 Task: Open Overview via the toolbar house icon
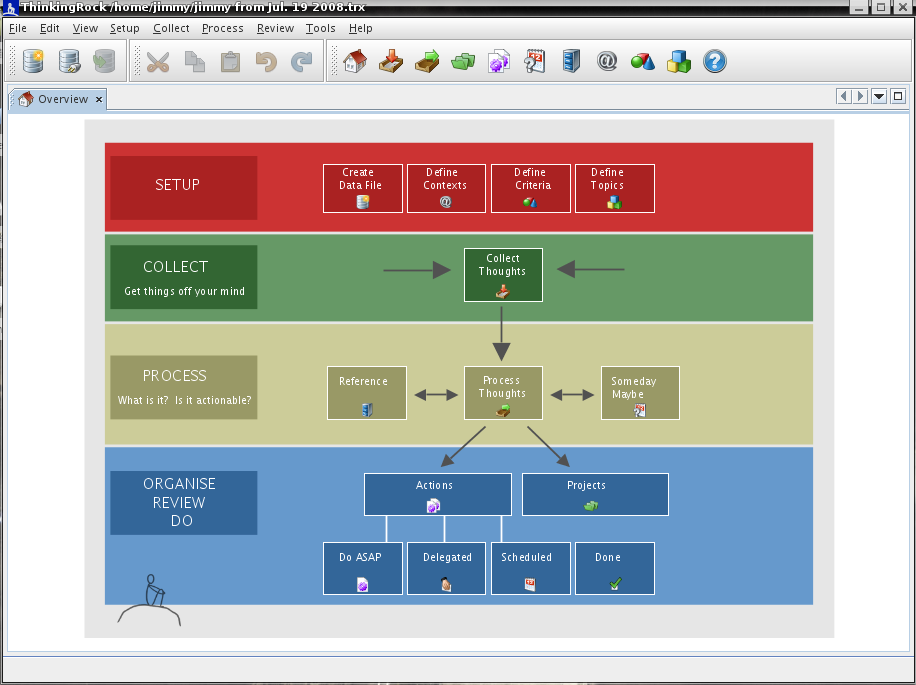tap(355, 61)
